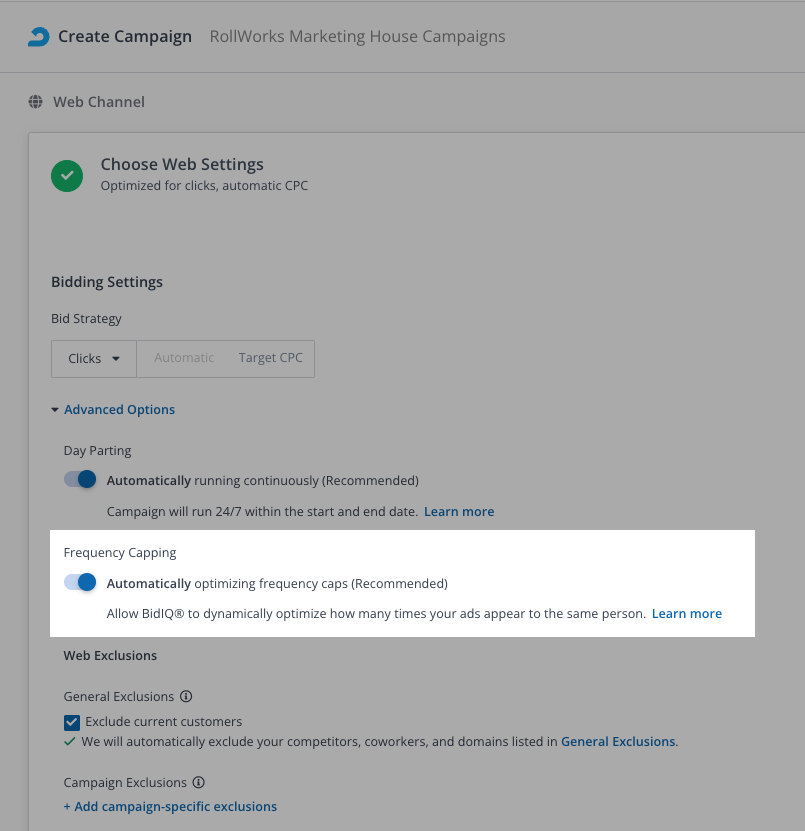Screen dimensions: 805x831
Task: Open the Clicks bid strategy dropdown
Action: point(94,358)
